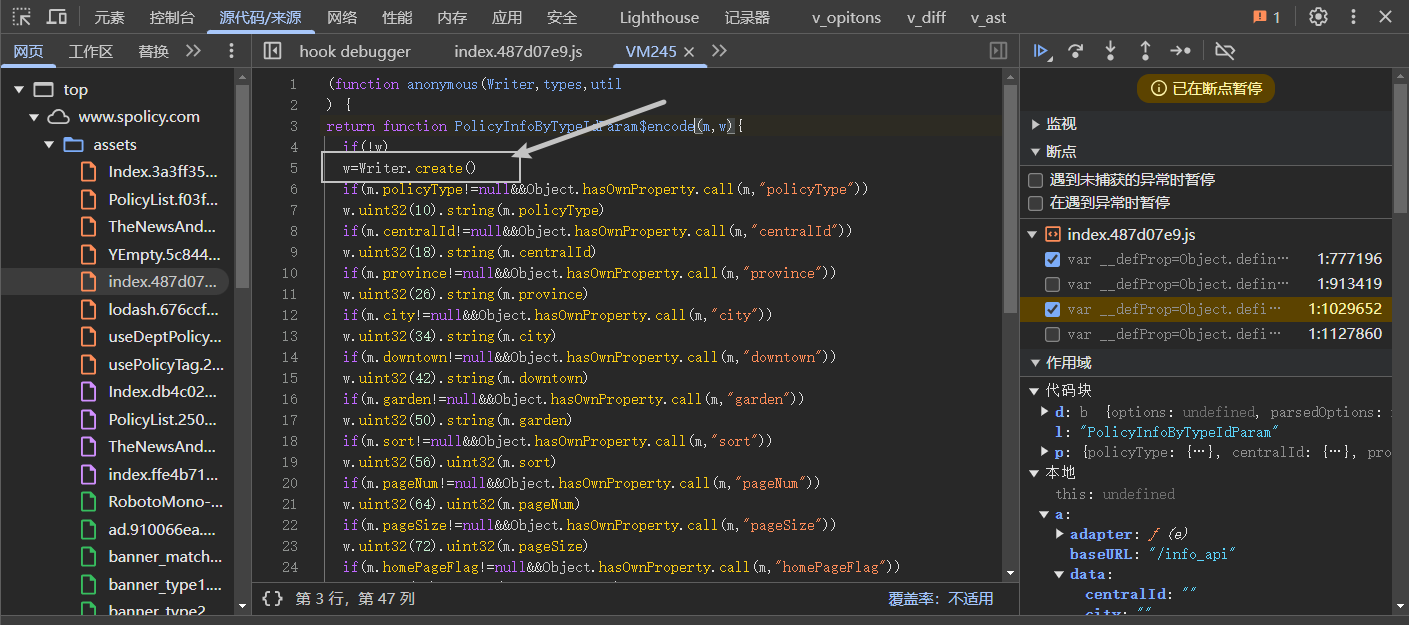1409x625 pixels.
Task: Resume script execution
Action: tap(1041, 51)
